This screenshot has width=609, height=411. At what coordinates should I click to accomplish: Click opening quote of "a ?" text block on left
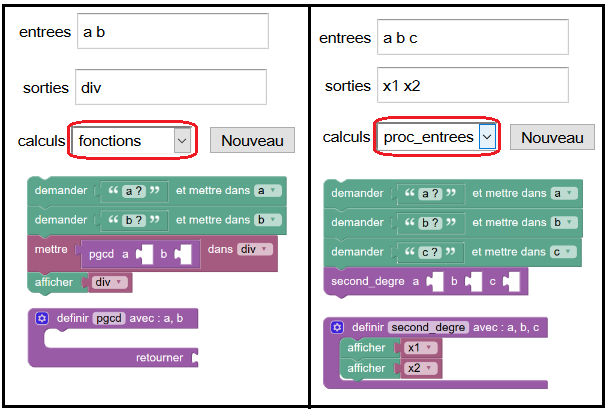click(x=113, y=190)
